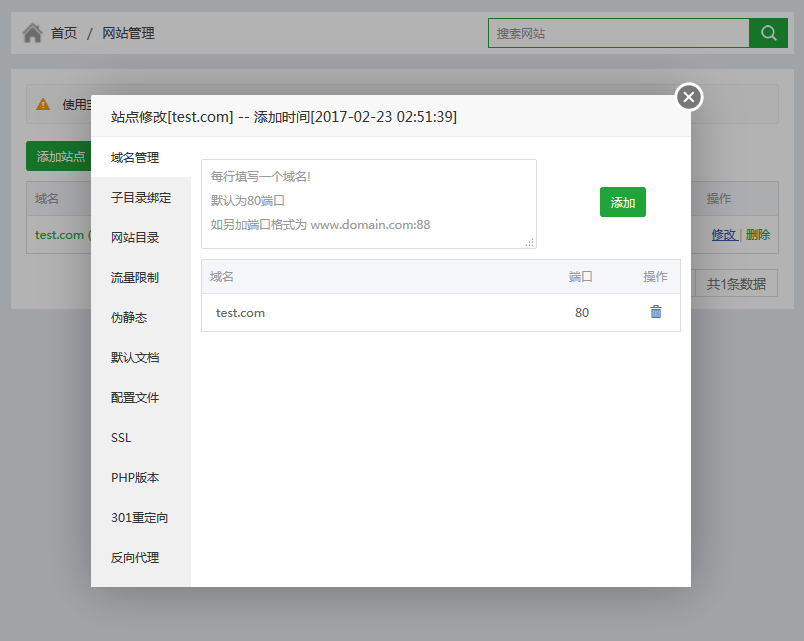The height and width of the screenshot is (641, 804).
Task: Open the 子目录绑定 tab
Action: [x=141, y=198]
